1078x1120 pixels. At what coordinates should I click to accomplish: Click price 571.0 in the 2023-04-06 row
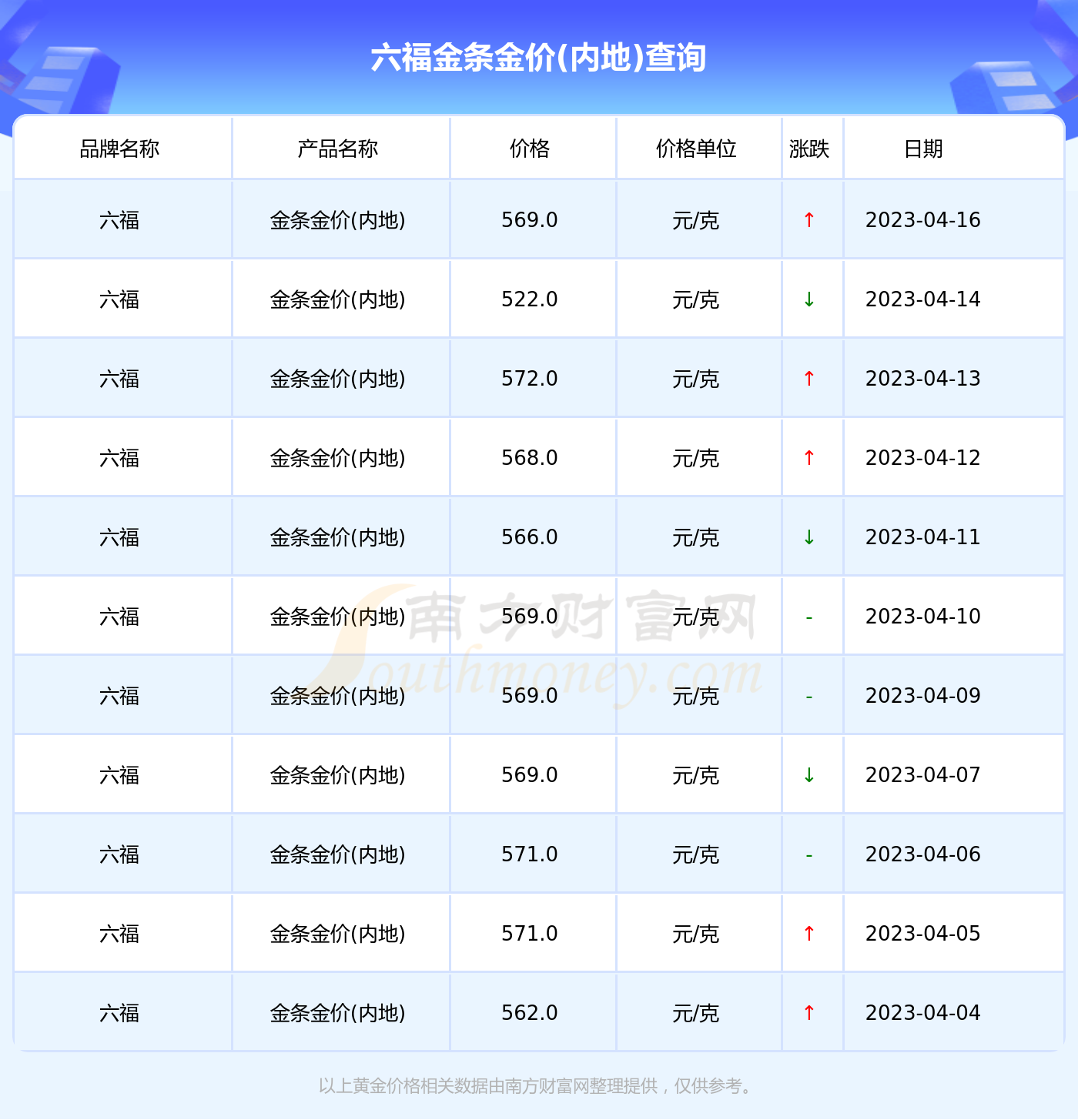point(530,854)
